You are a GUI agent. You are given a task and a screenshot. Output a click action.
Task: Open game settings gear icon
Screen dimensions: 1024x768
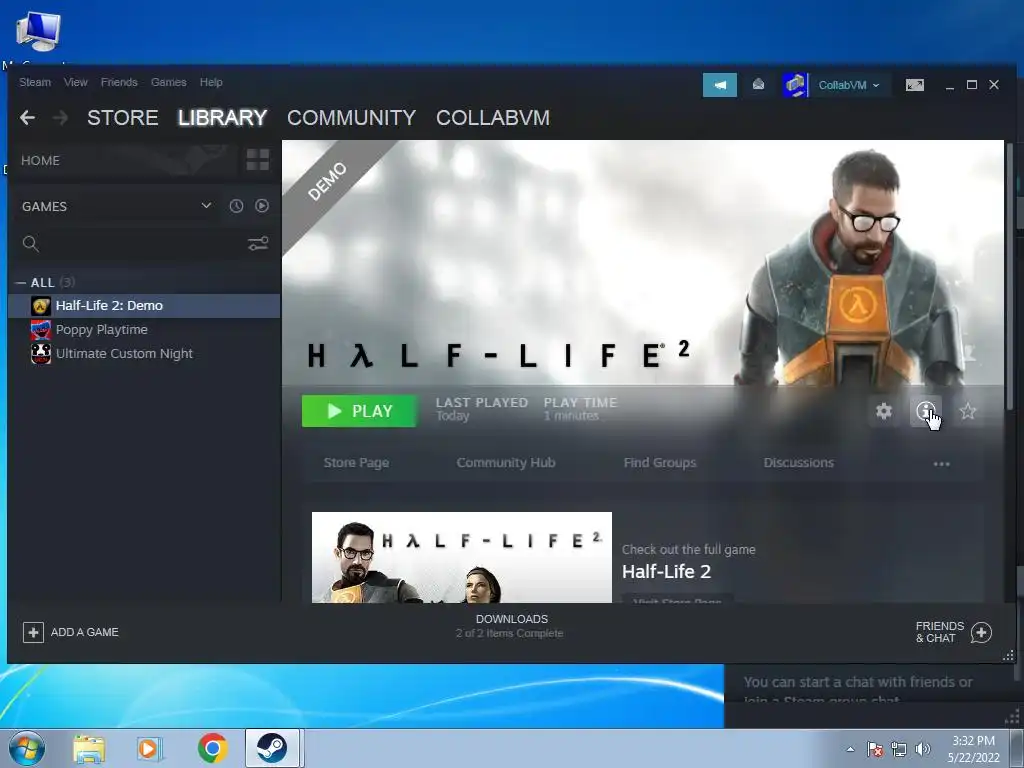(884, 411)
